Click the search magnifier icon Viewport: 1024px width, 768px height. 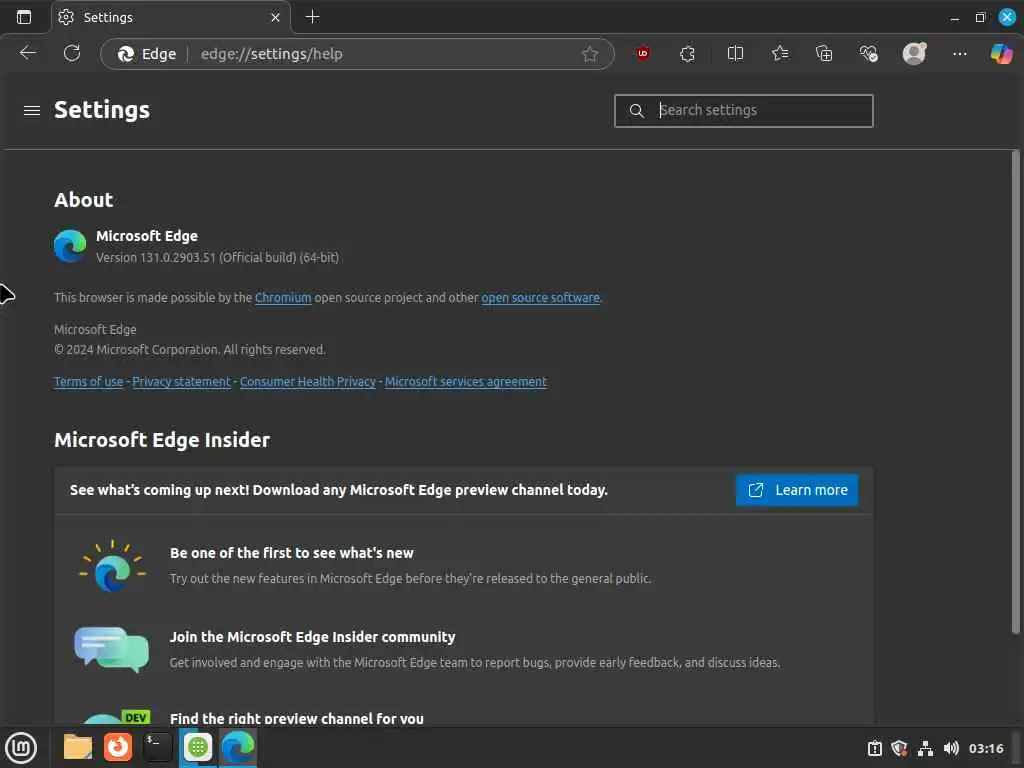point(637,110)
